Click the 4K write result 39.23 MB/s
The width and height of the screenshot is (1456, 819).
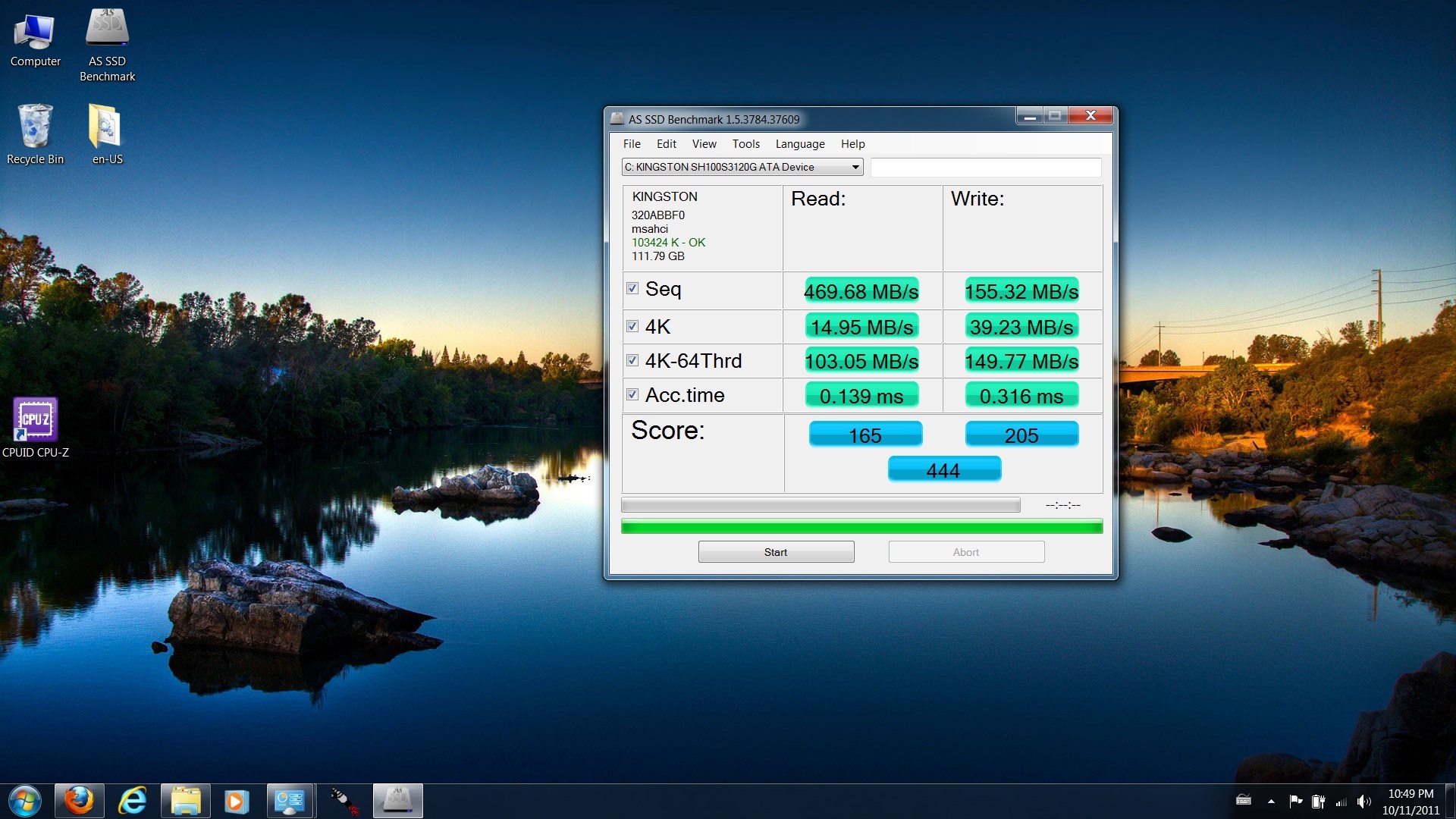pos(1021,327)
